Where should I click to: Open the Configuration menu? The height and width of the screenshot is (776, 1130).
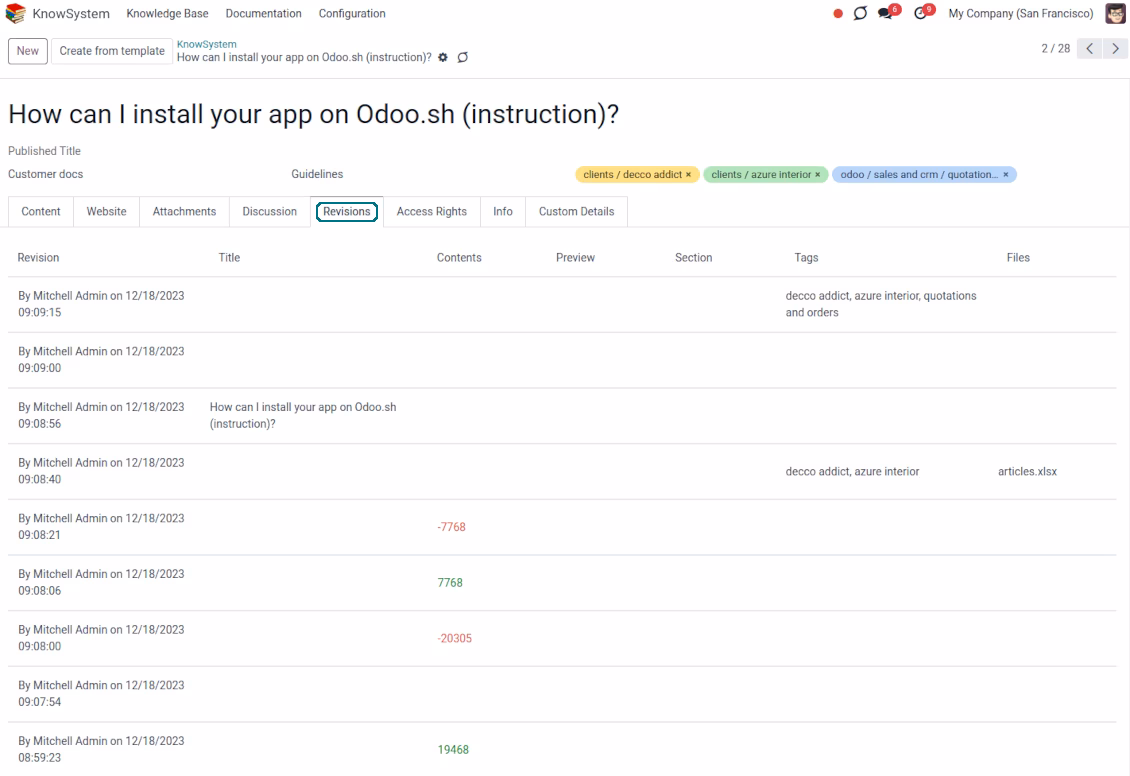coord(352,14)
